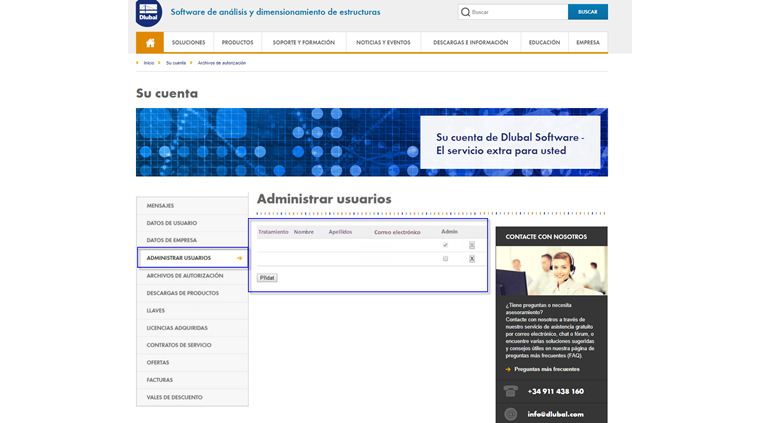Image resolution: width=760 pixels, height=423 pixels.
Task: Open Datos de usuario in sidebar
Action: click(192, 223)
